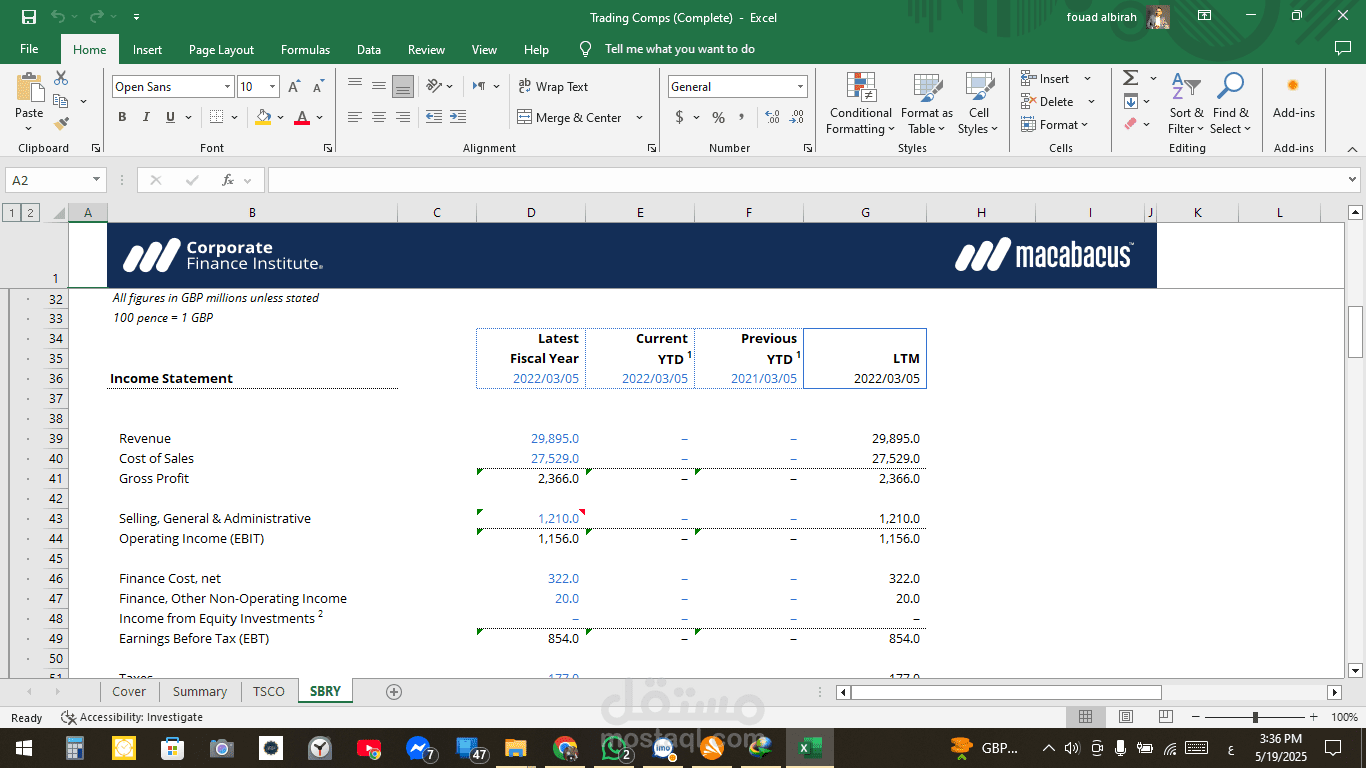Switch to Page Break Preview in status bar
Viewport: 1366px width, 768px height.
click(1165, 717)
